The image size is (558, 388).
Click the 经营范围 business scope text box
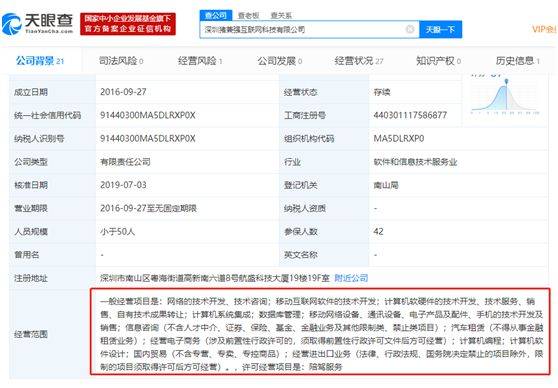tap(321, 332)
